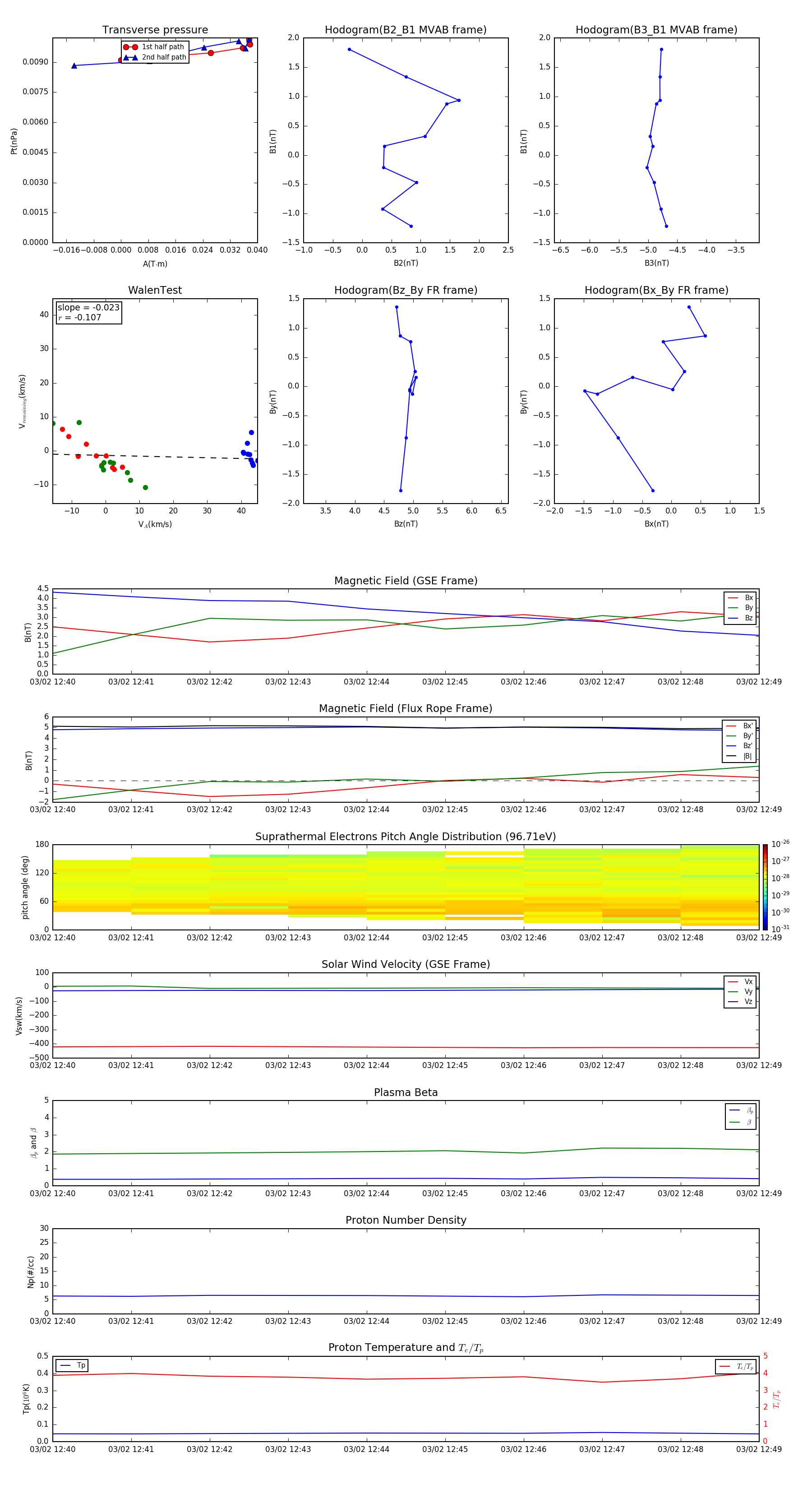Click the pitch angle distribution color bar
This screenshot has height=1489, width=812.
click(765, 887)
